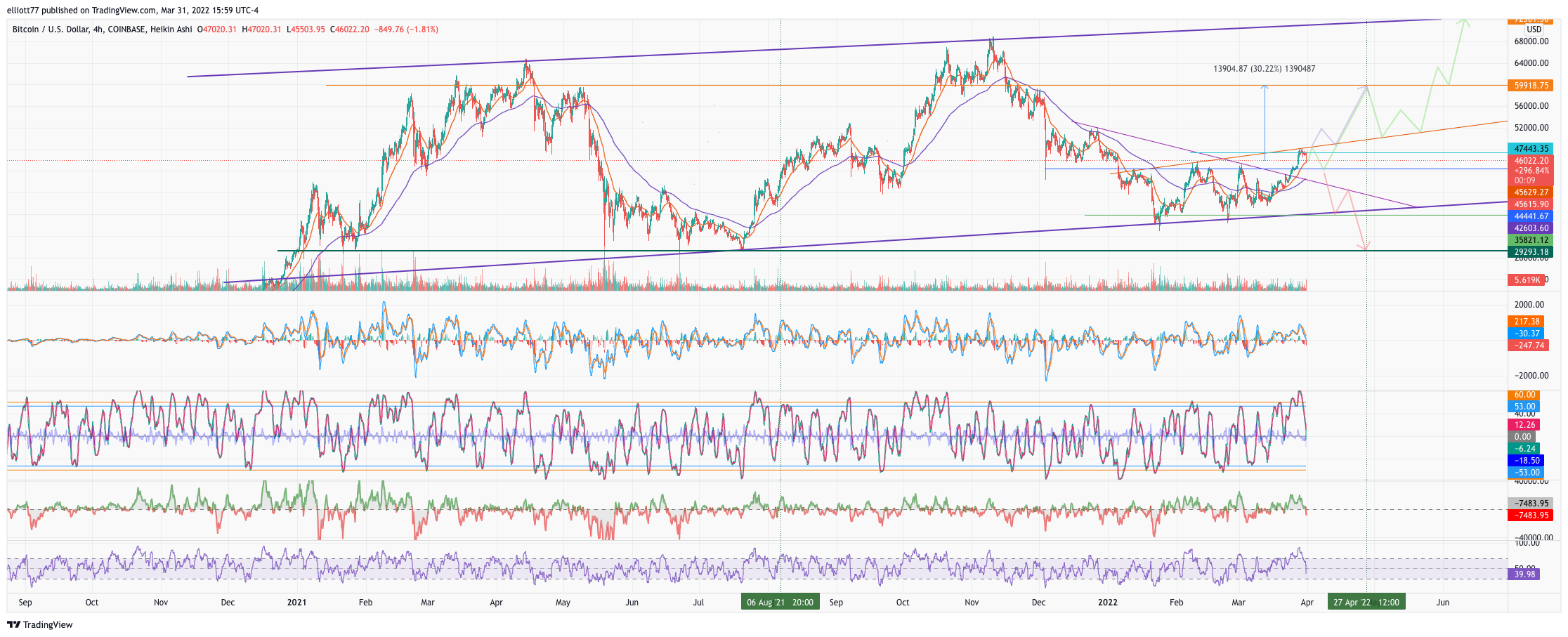The image size is (1568, 637).
Task: Select the orange 45629.27 price label
Action: [x=1531, y=192]
